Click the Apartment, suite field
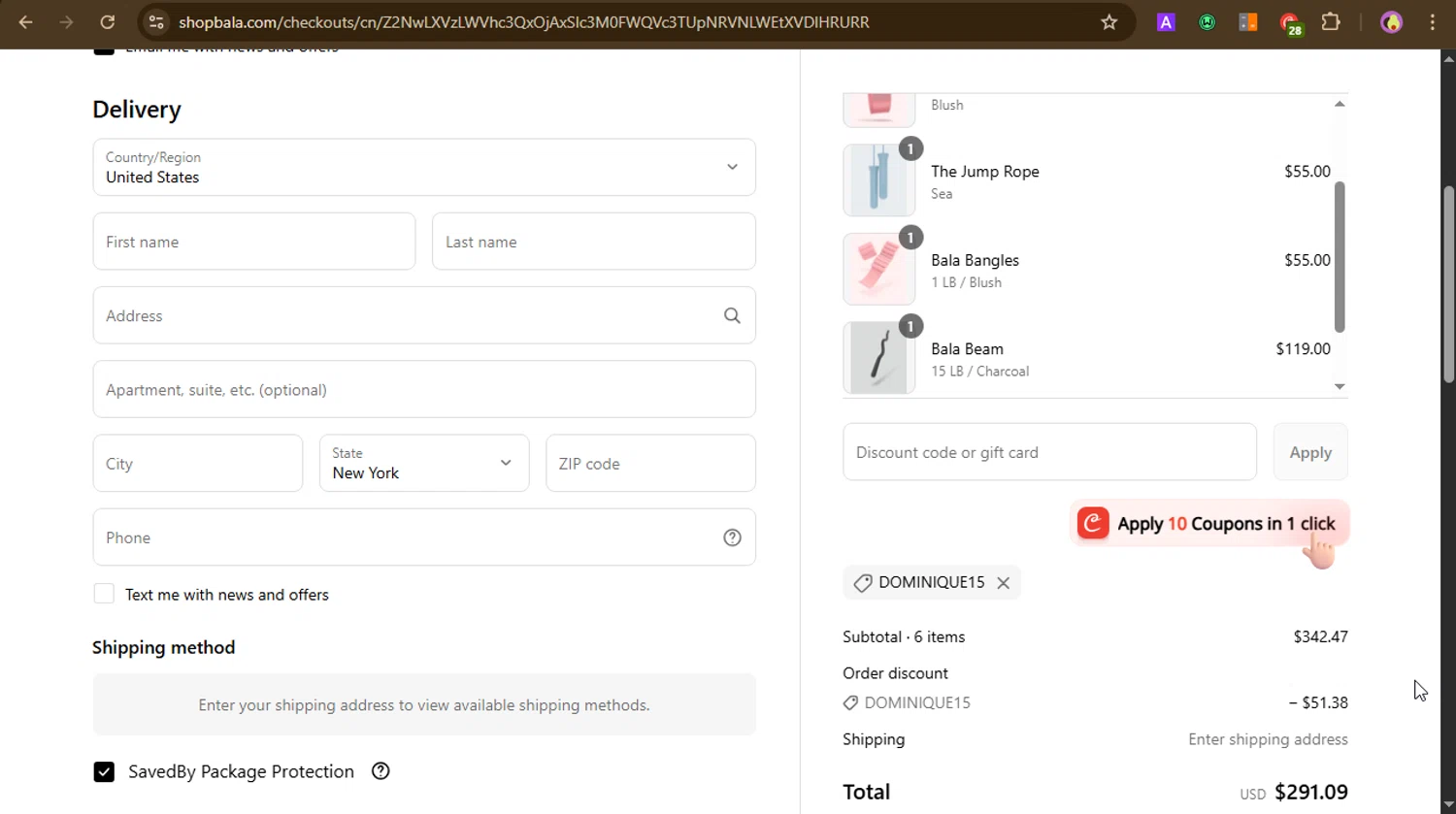The width and height of the screenshot is (1456, 814). pyautogui.click(x=424, y=389)
